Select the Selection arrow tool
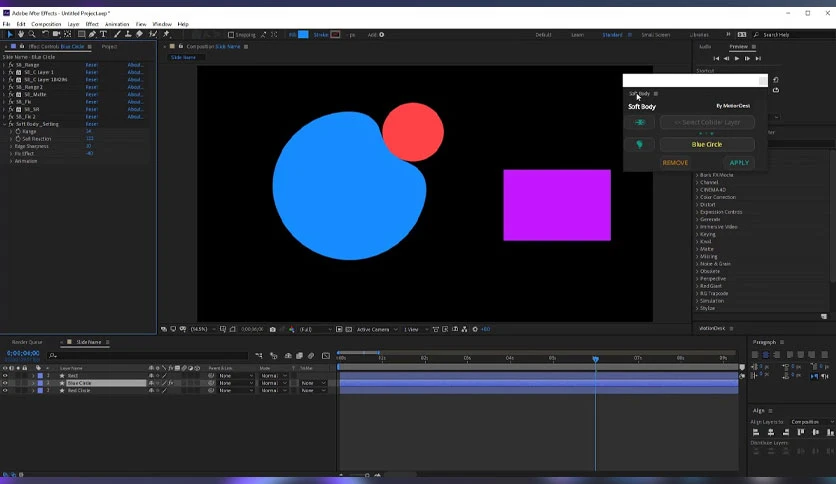This screenshot has height=484, width=836. 10,34
